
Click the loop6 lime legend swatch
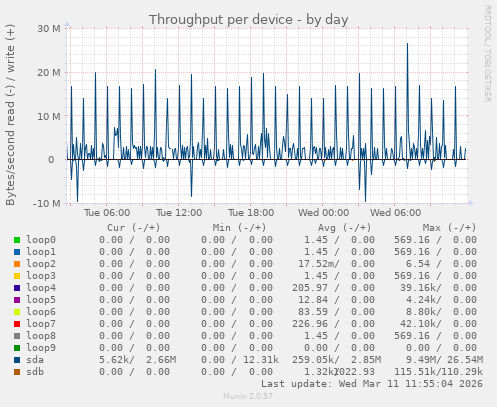click(x=17, y=312)
